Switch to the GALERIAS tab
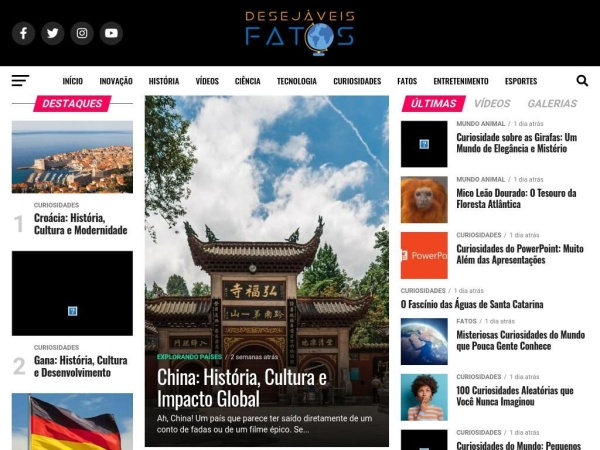The image size is (600, 450). (x=552, y=103)
